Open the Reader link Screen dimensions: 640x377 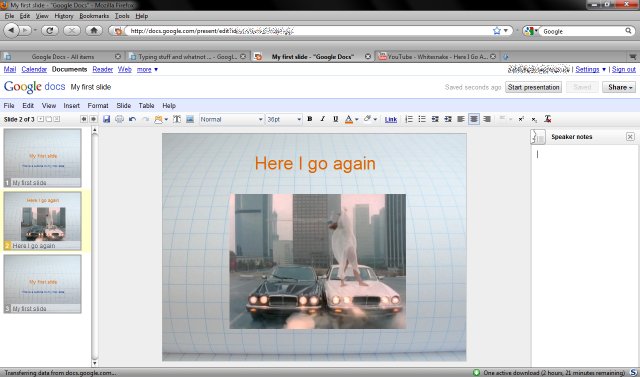(102, 69)
